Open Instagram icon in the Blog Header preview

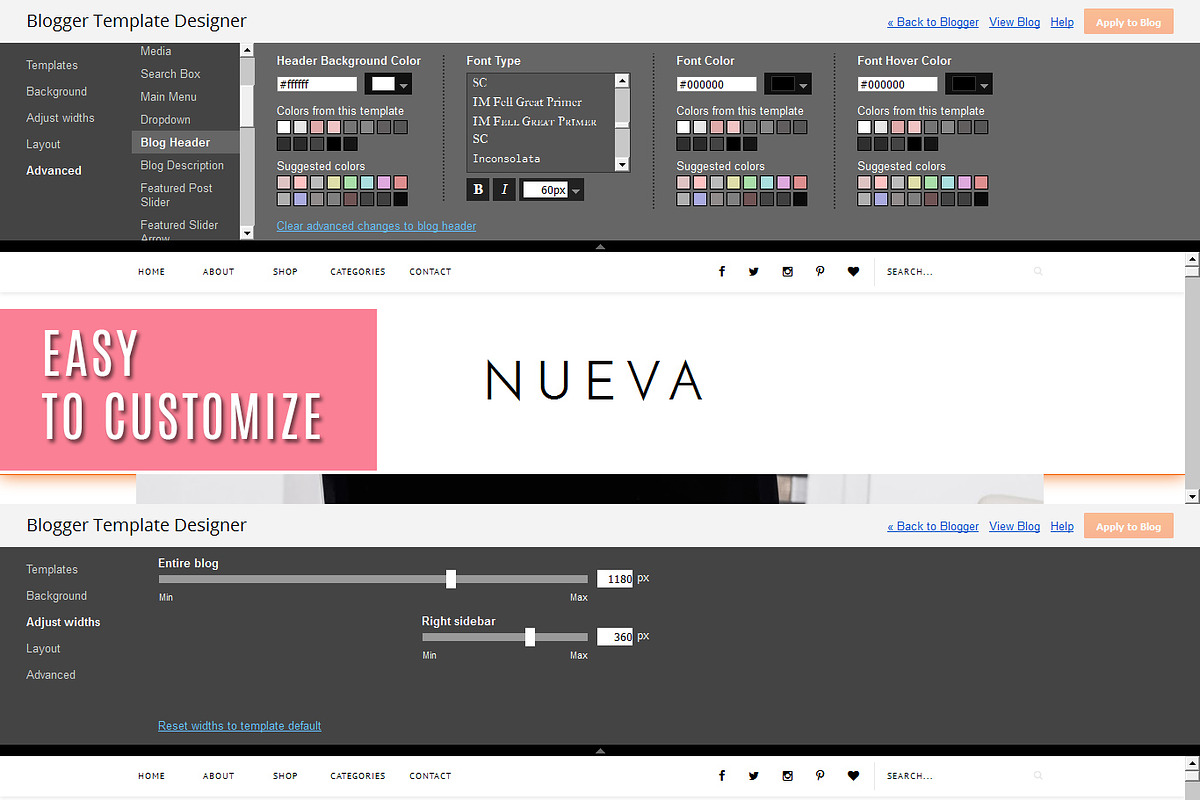788,272
